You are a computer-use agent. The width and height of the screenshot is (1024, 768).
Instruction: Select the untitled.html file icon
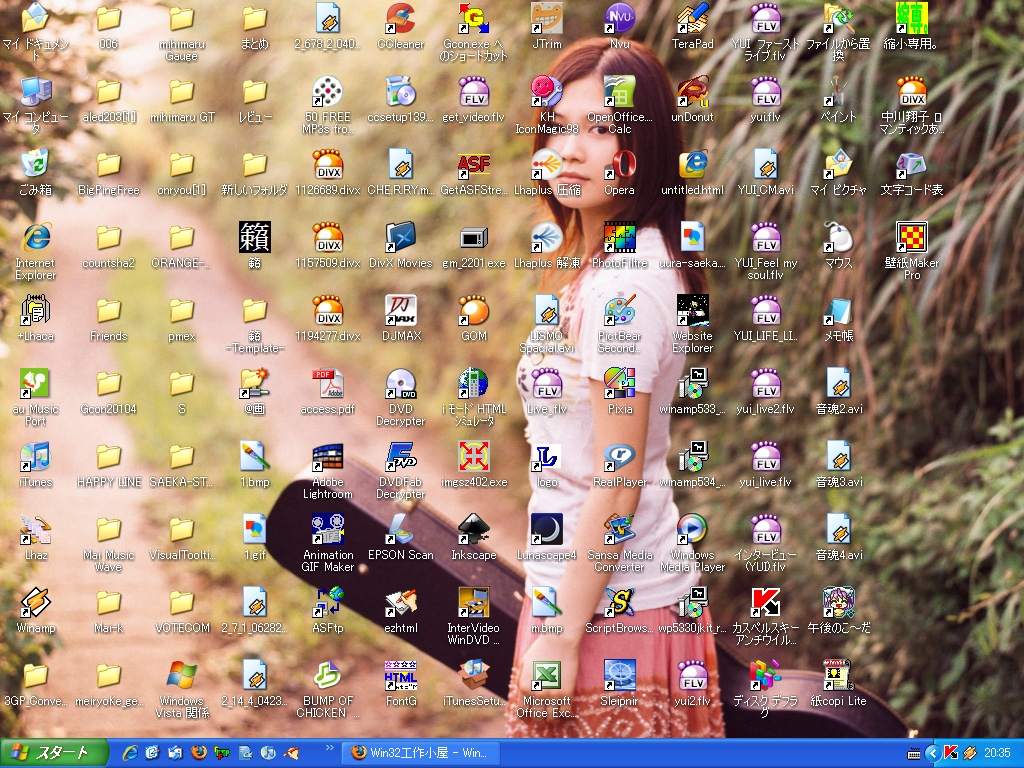[x=692, y=165]
